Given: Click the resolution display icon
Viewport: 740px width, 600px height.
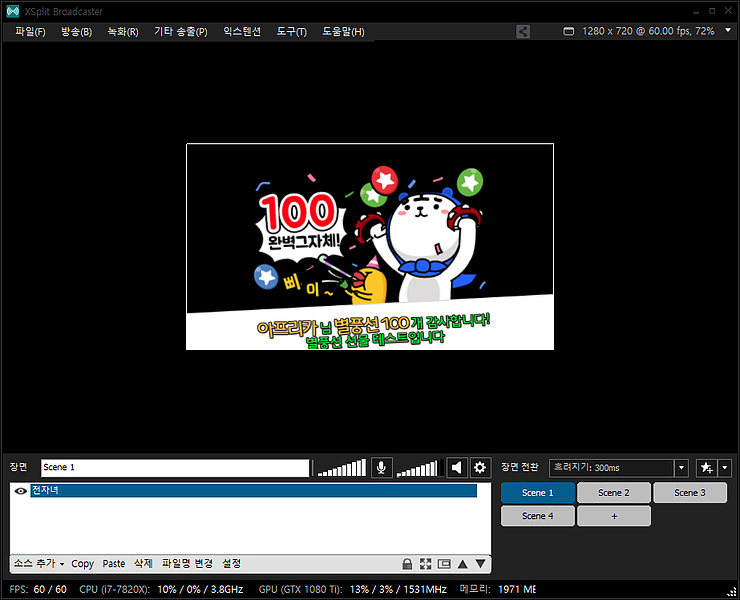Looking at the screenshot, I should (569, 32).
